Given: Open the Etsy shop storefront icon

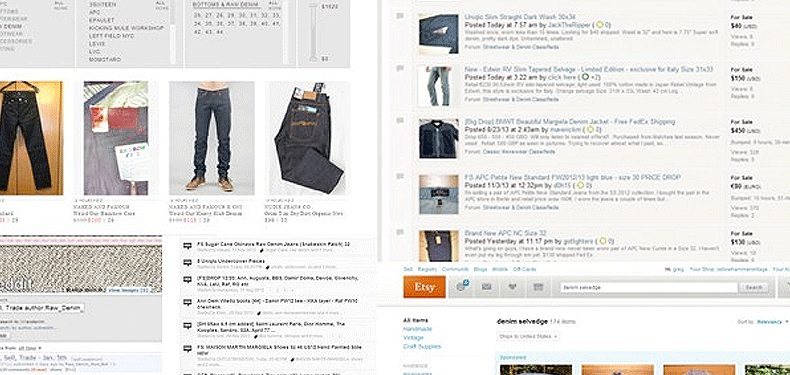Looking at the screenshot, I should (538, 287).
